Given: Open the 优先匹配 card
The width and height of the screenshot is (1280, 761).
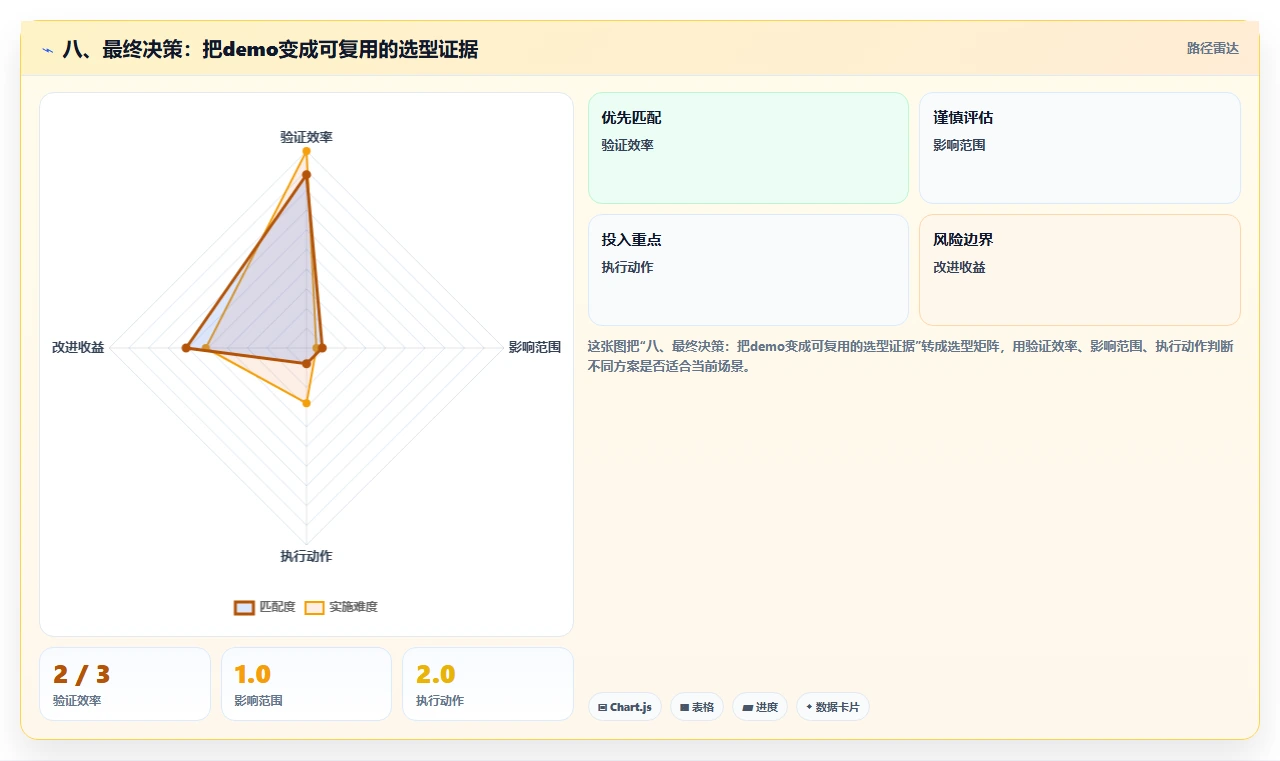Looking at the screenshot, I should pos(748,148).
